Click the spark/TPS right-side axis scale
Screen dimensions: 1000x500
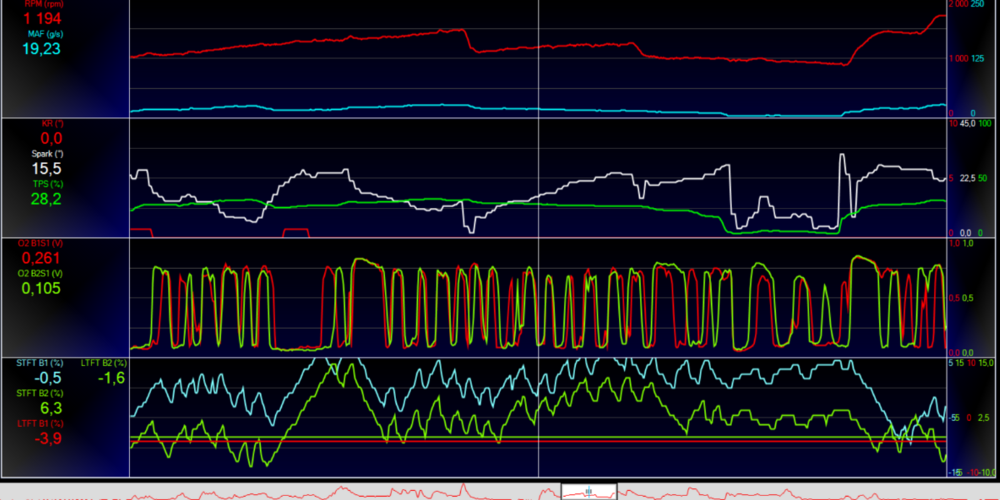click(971, 178)
